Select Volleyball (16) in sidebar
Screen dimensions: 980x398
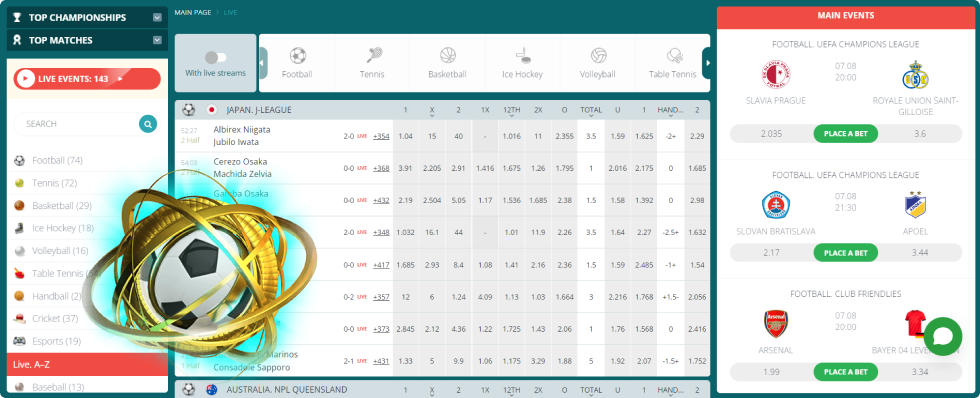(61, 251)
